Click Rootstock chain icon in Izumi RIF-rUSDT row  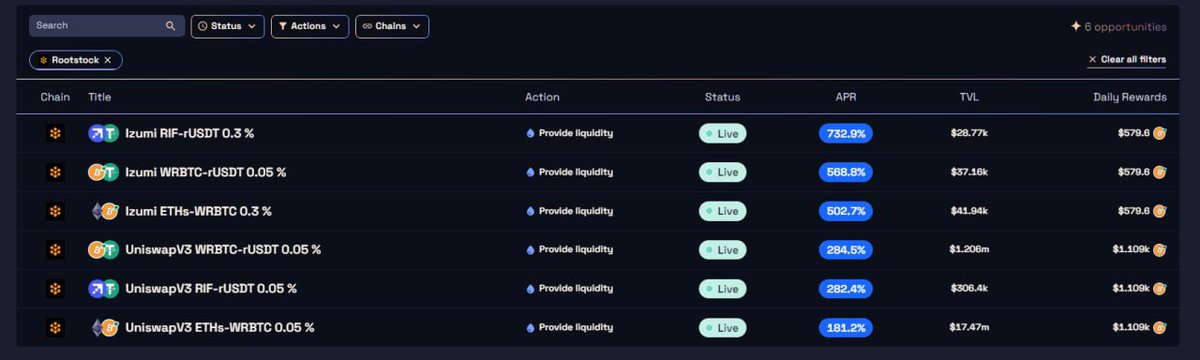coord(55,133)
